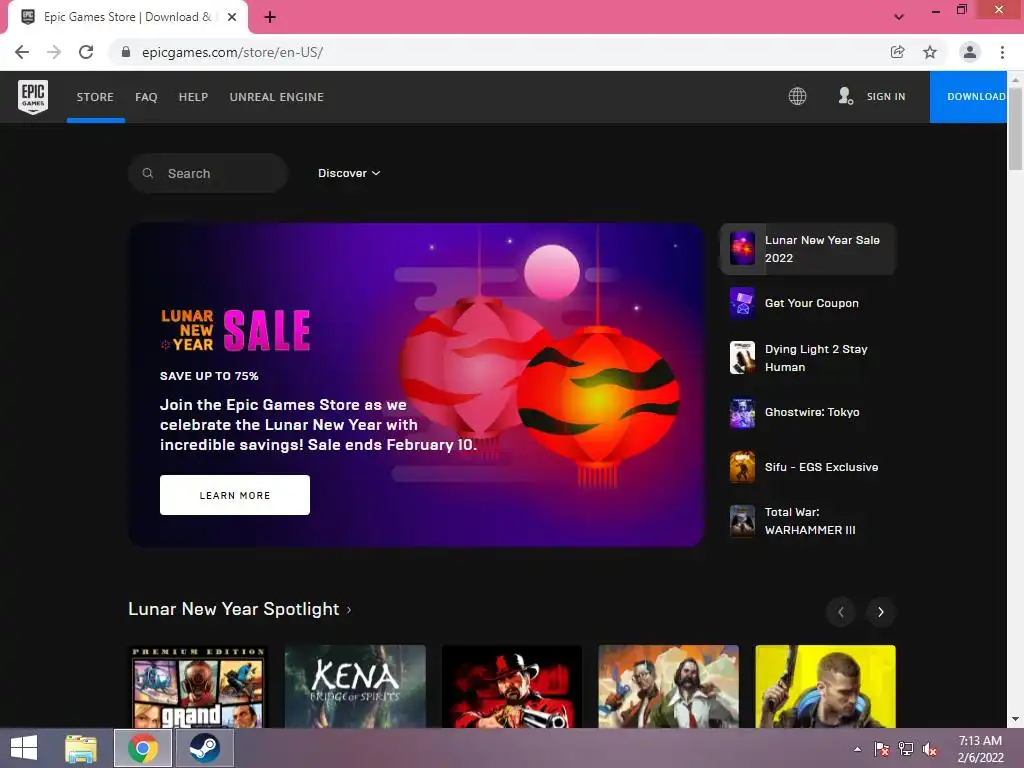Image resolution: width=1024 pixels, height=768 pixels.
Task: Show hidden system tray icons
Action: point(857,749)
